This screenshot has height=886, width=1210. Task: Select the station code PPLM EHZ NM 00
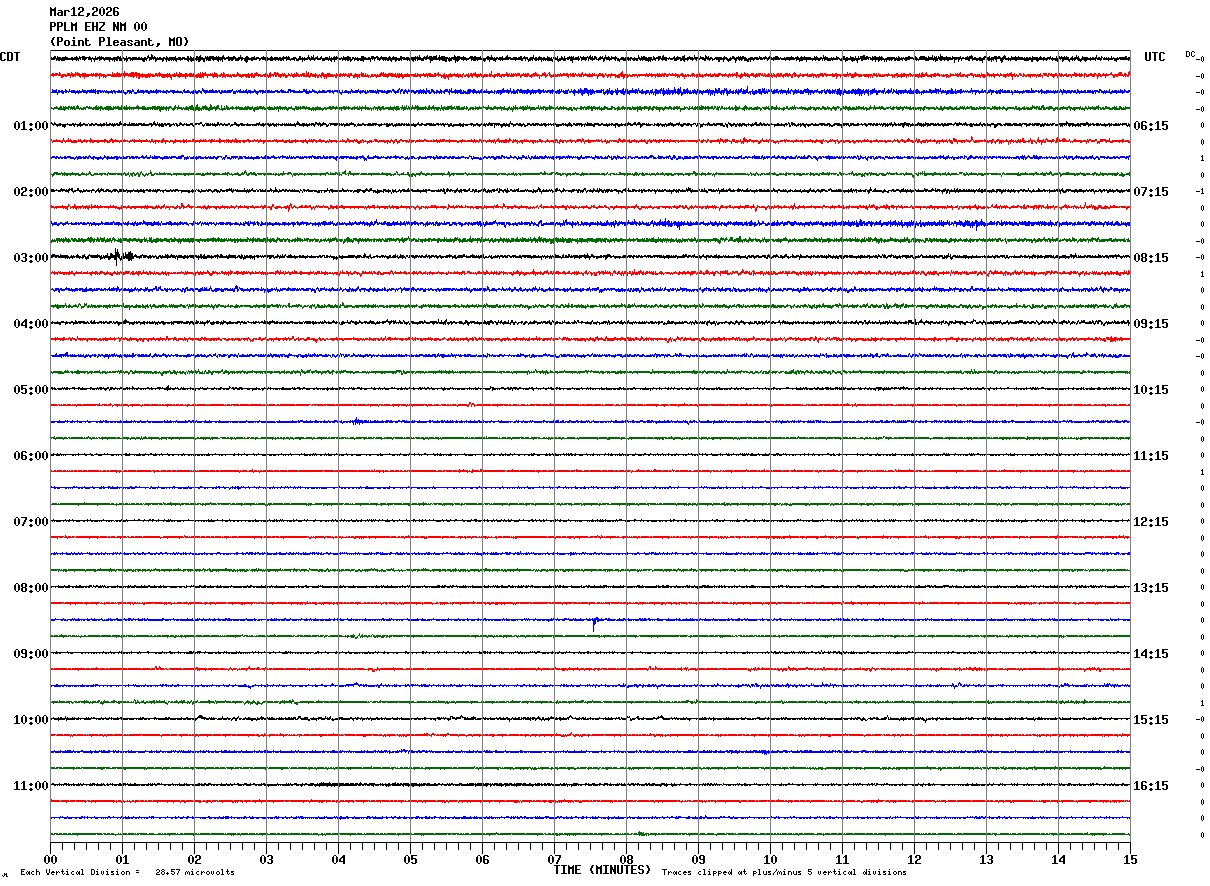(x=98, y=27)
